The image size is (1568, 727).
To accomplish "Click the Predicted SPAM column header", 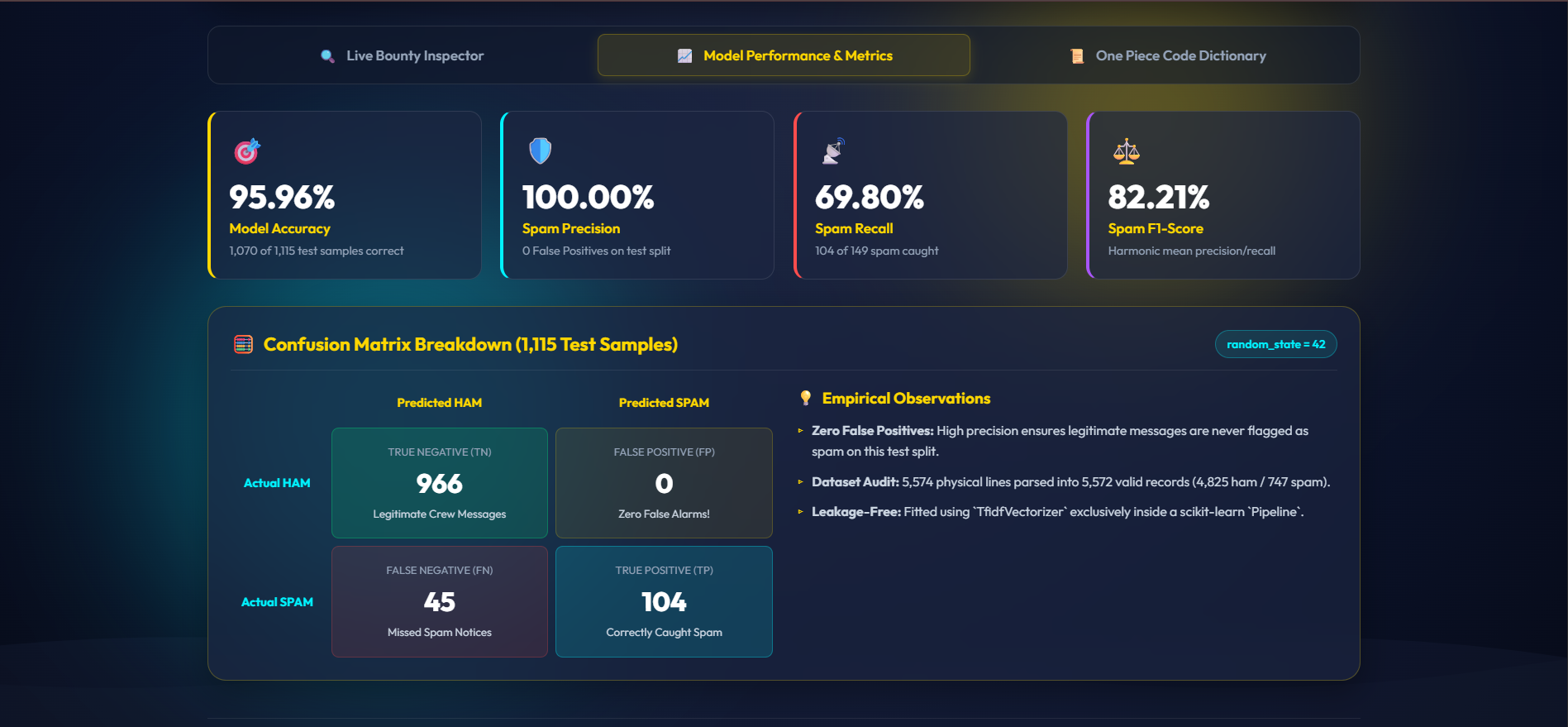I will click(x=664, y=403).
